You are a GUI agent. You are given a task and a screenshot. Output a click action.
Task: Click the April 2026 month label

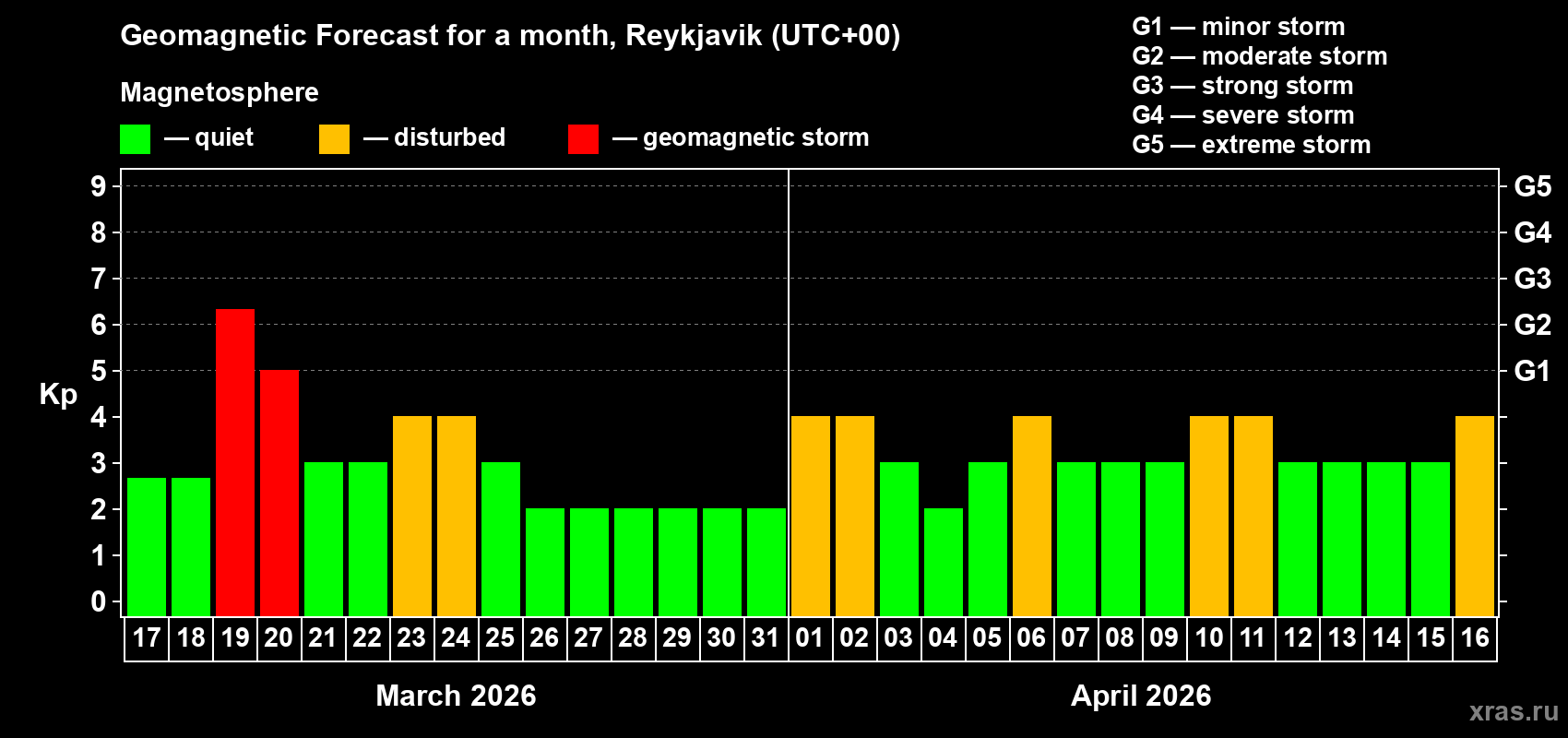1141,696
